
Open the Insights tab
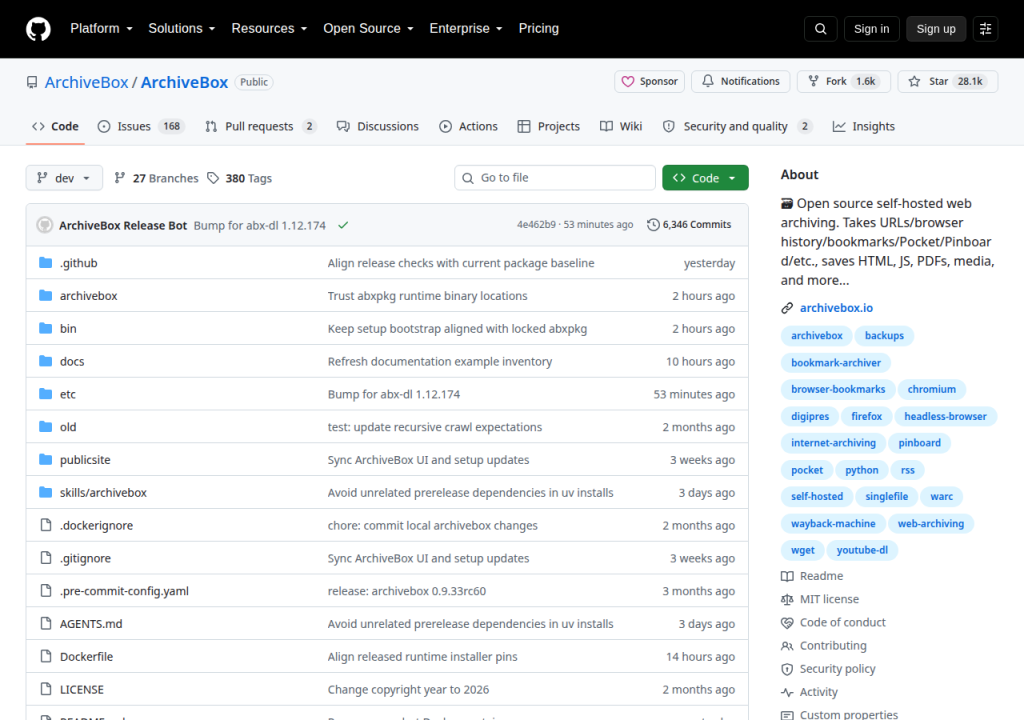[863, 126]
